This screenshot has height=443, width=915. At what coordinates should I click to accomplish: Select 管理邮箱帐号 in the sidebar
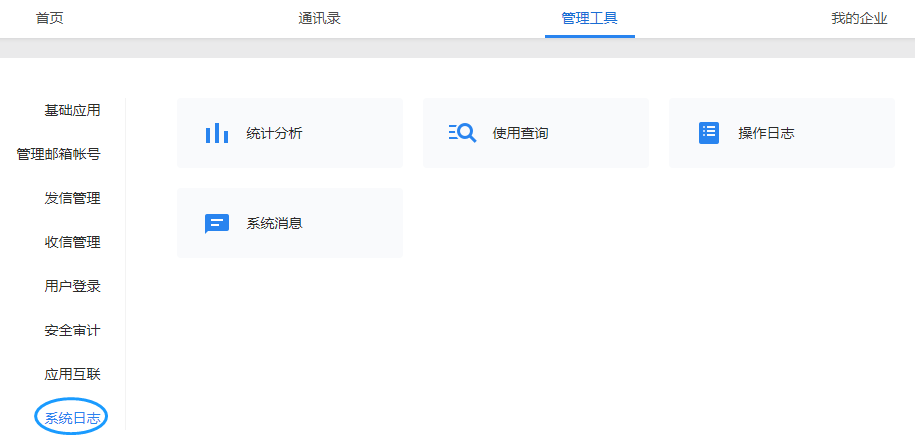pos(58,155)
